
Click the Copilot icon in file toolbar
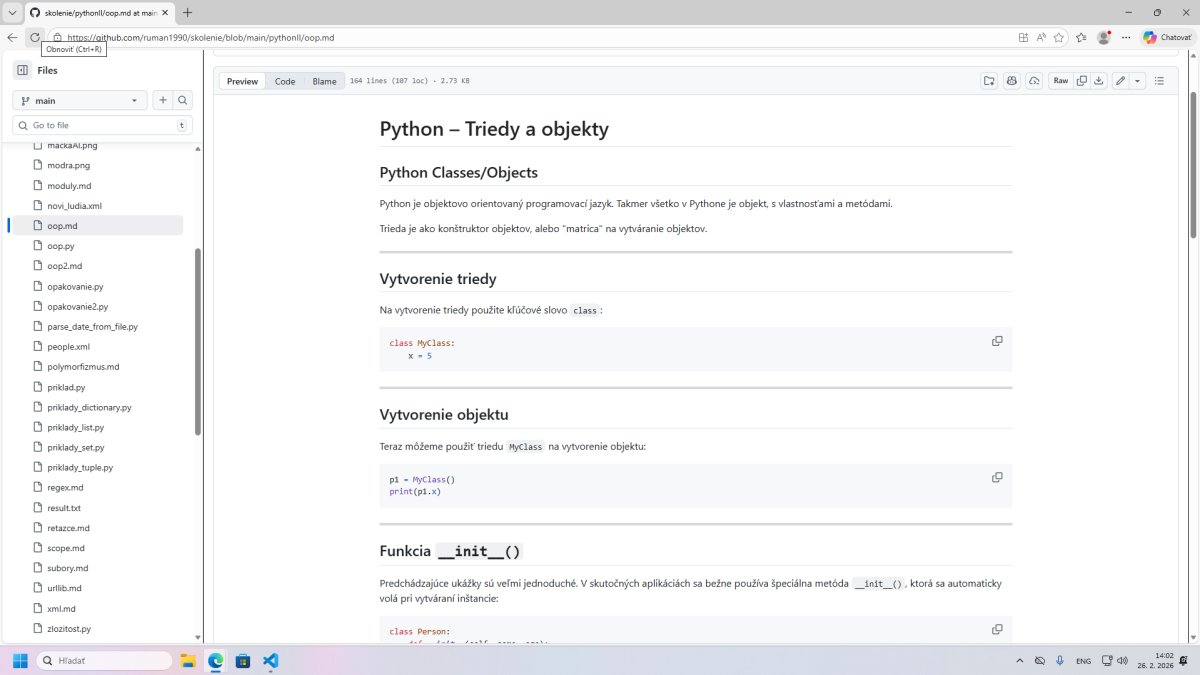[1011, 81]
